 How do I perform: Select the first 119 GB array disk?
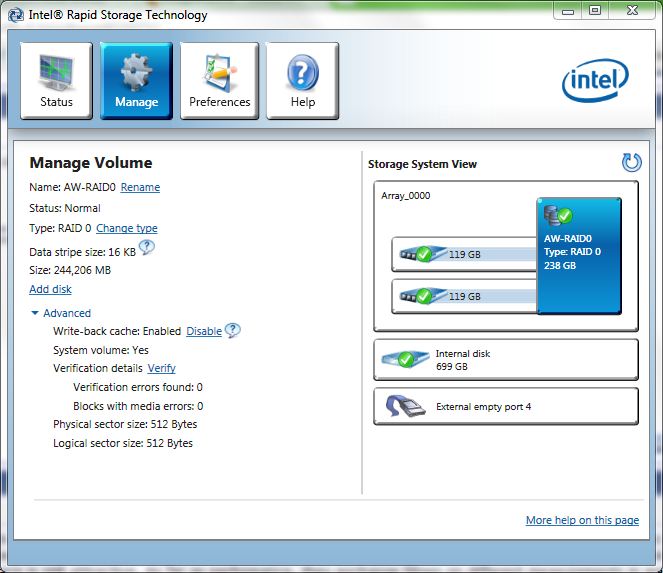[x=464, y=254]
